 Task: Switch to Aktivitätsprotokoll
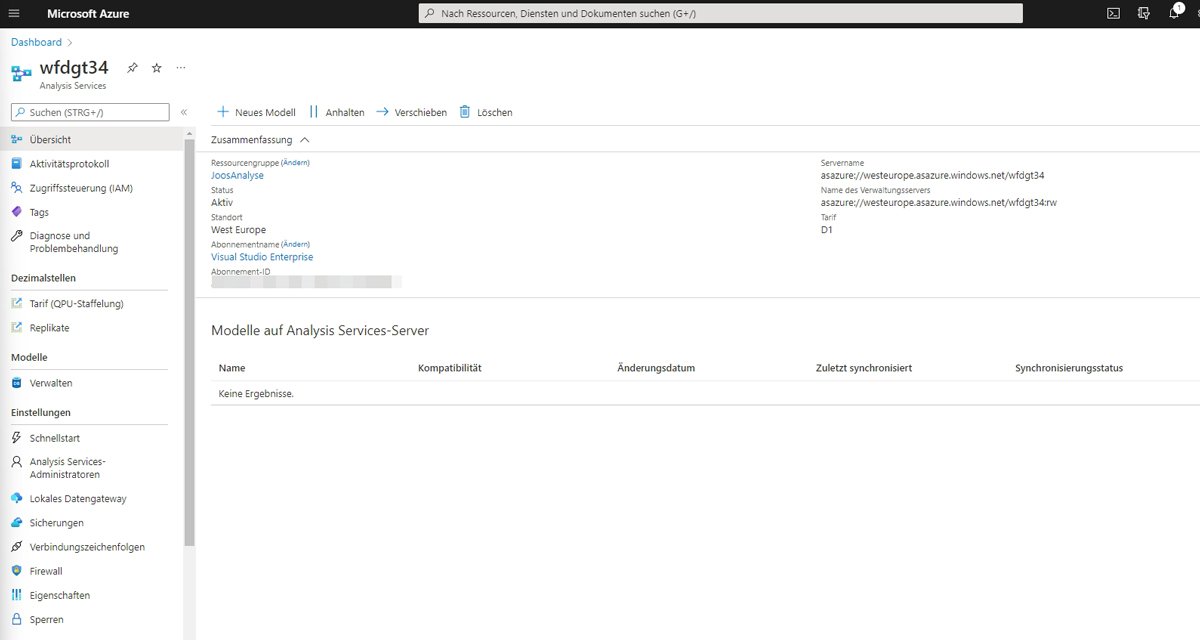[65, 163]
